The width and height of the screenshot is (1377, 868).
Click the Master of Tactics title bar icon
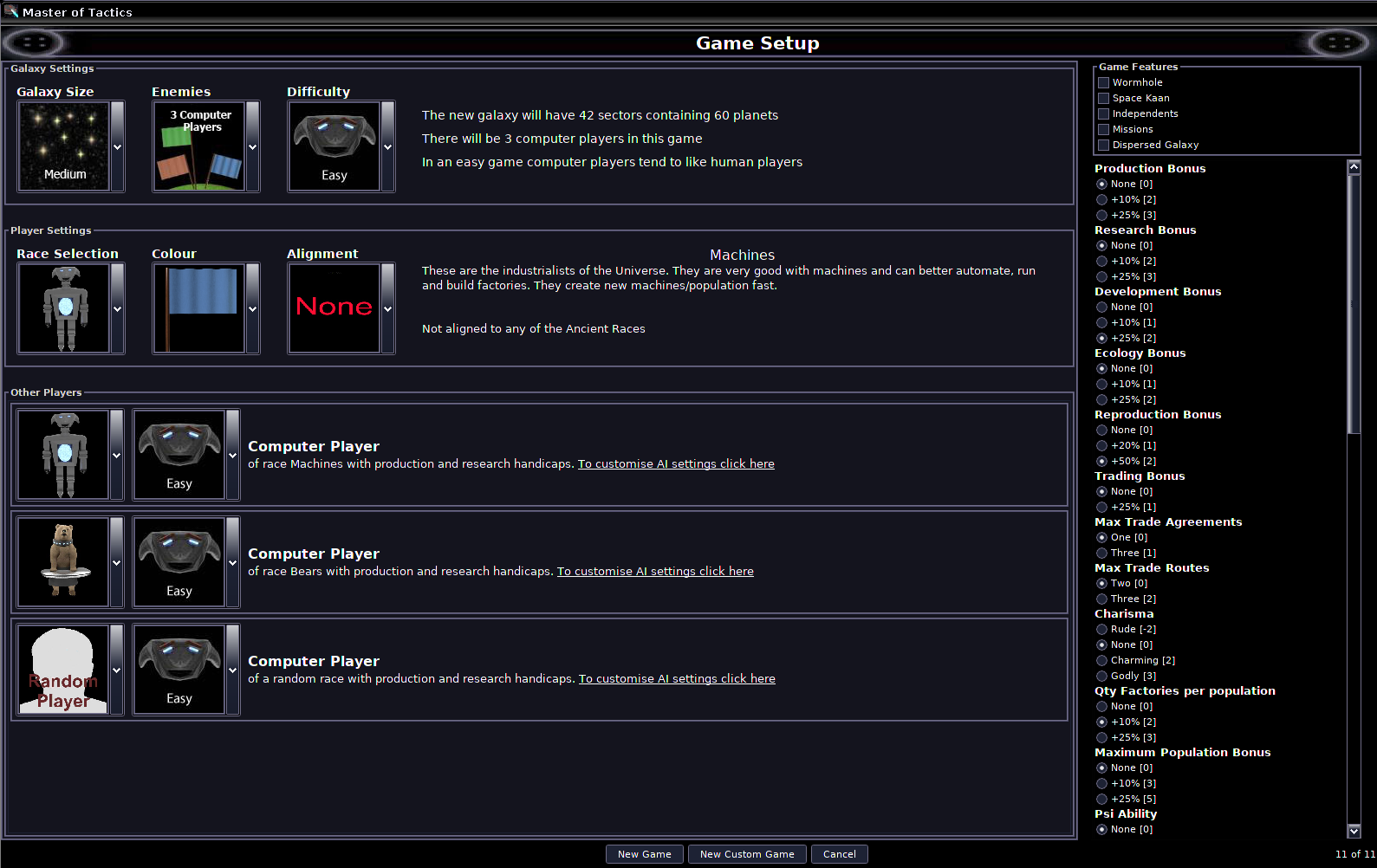click(11, 11)
